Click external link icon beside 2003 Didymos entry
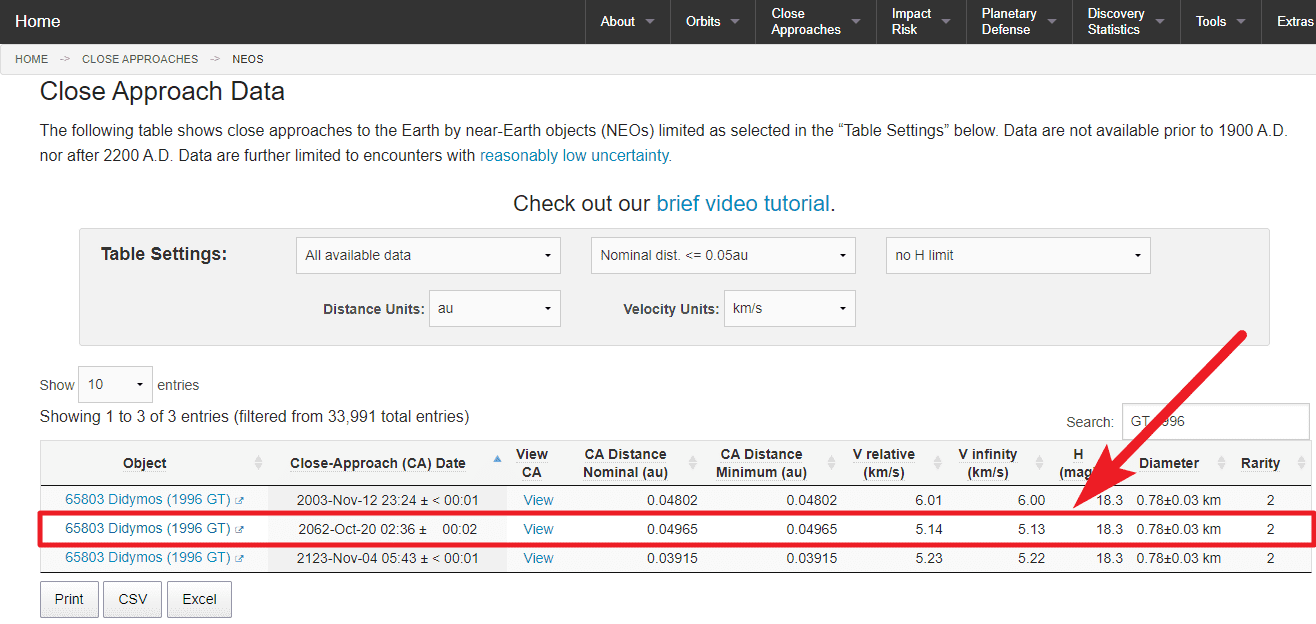The image size is (1316, 624). 239,501
